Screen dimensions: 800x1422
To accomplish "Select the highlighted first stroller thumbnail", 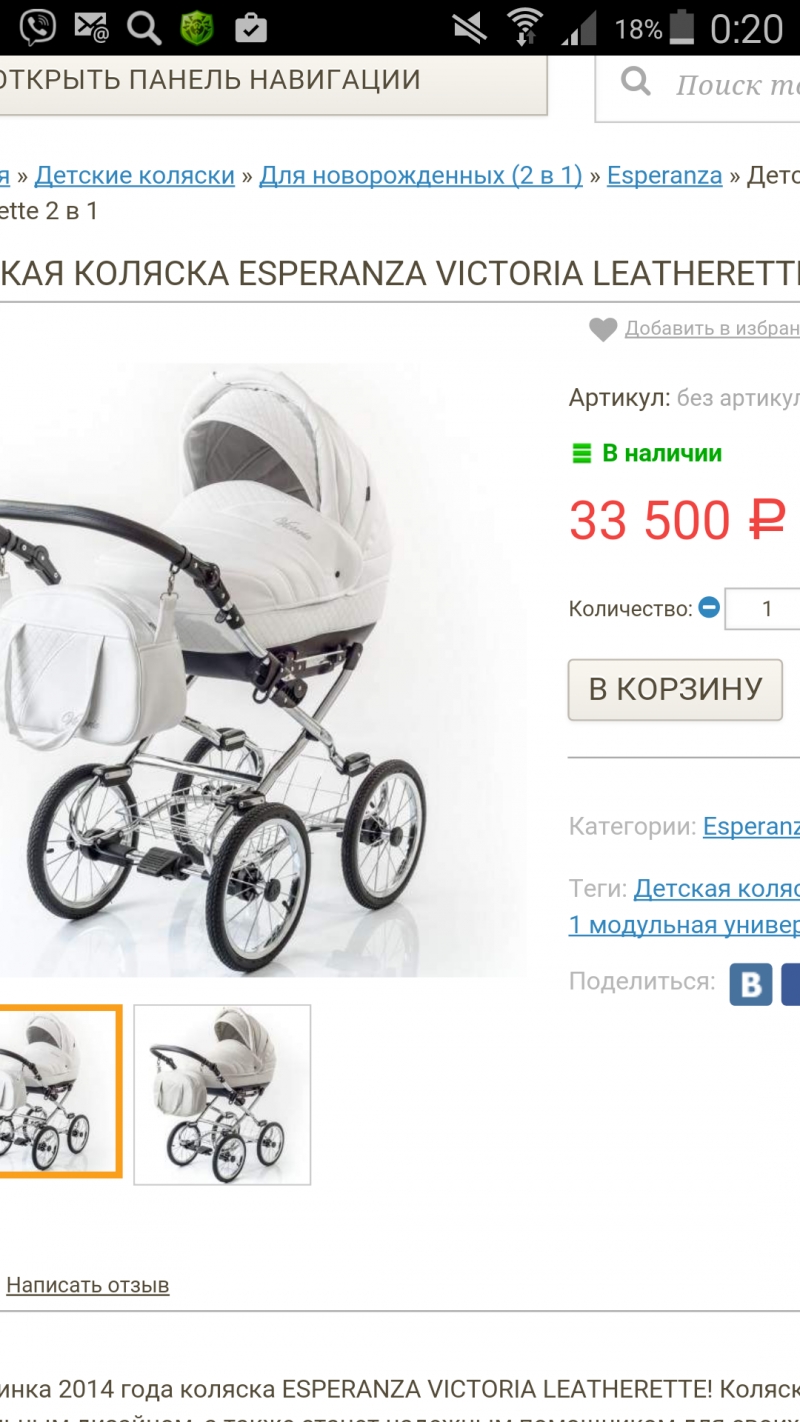I will click(60, 1091).
